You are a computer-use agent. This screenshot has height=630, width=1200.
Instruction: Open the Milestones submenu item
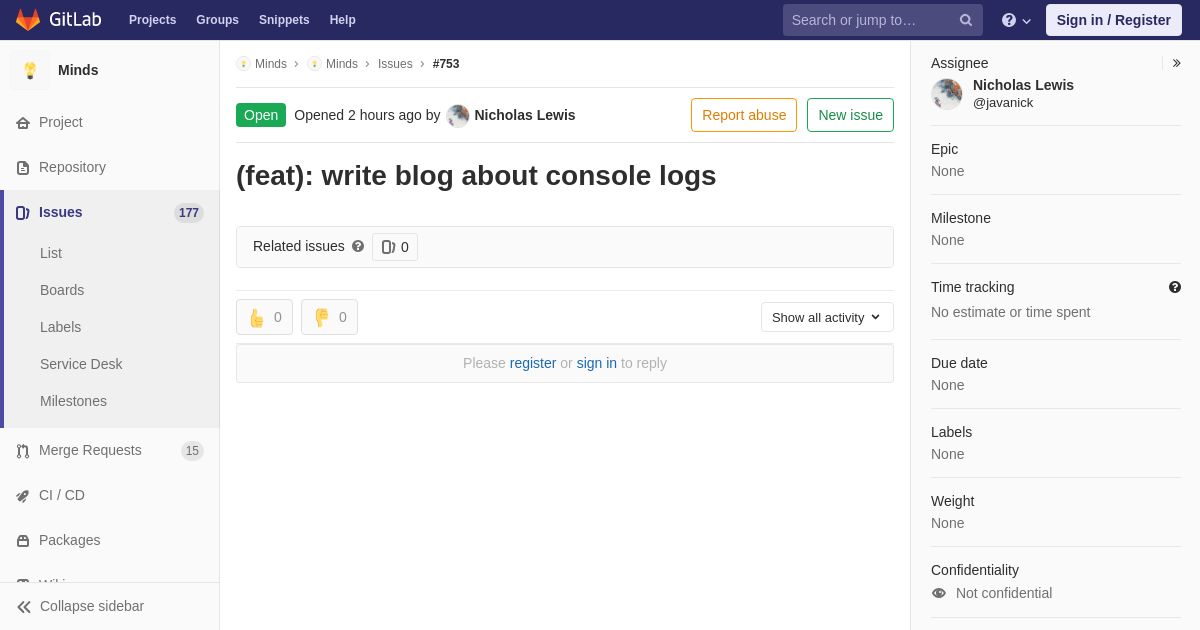[x=73, y=401]
